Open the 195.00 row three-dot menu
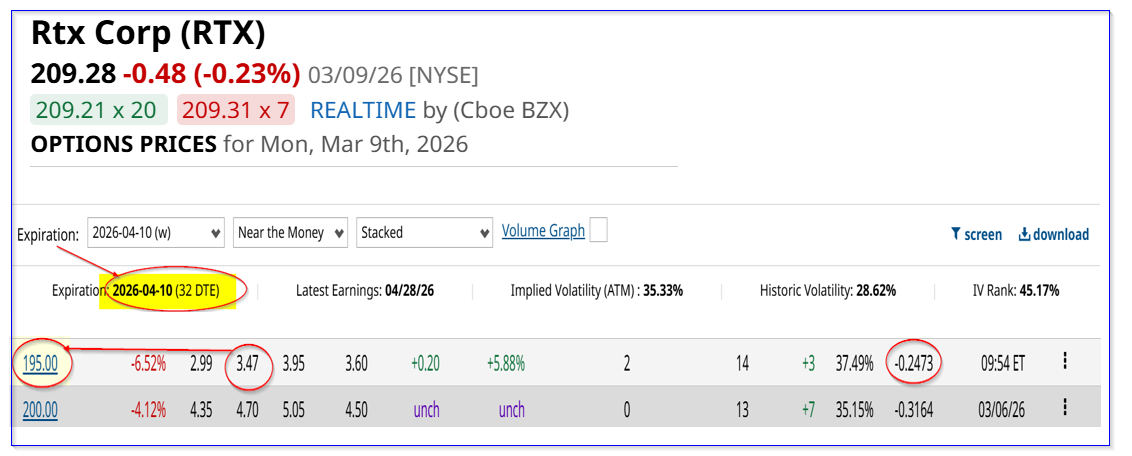 1066,363
